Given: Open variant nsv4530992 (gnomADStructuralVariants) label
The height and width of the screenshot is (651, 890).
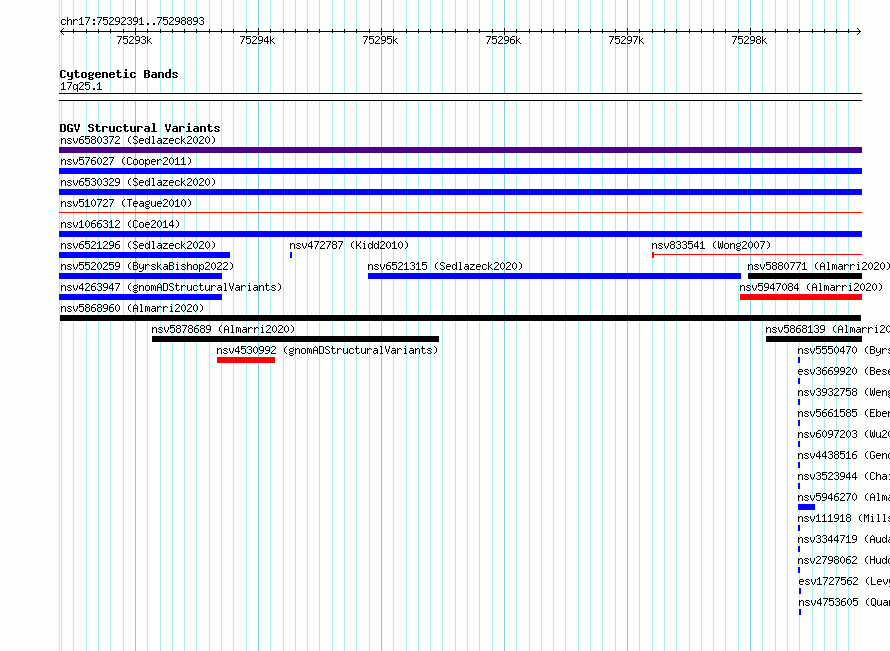Looking at the screenshot, I should (328, 350).
